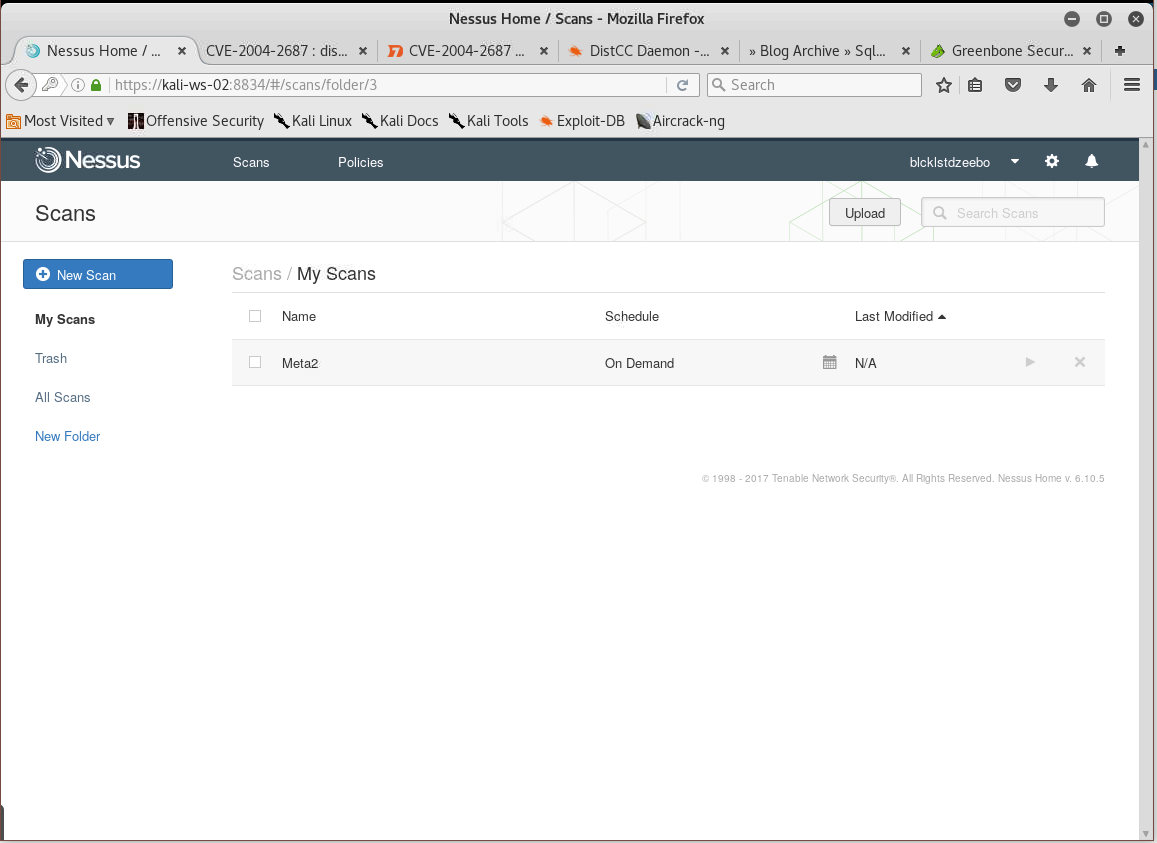The width and height of the screenshot is (1157, 843).
Task: Launch the Meta2 scan with play icon
Action: [1030, 362]
